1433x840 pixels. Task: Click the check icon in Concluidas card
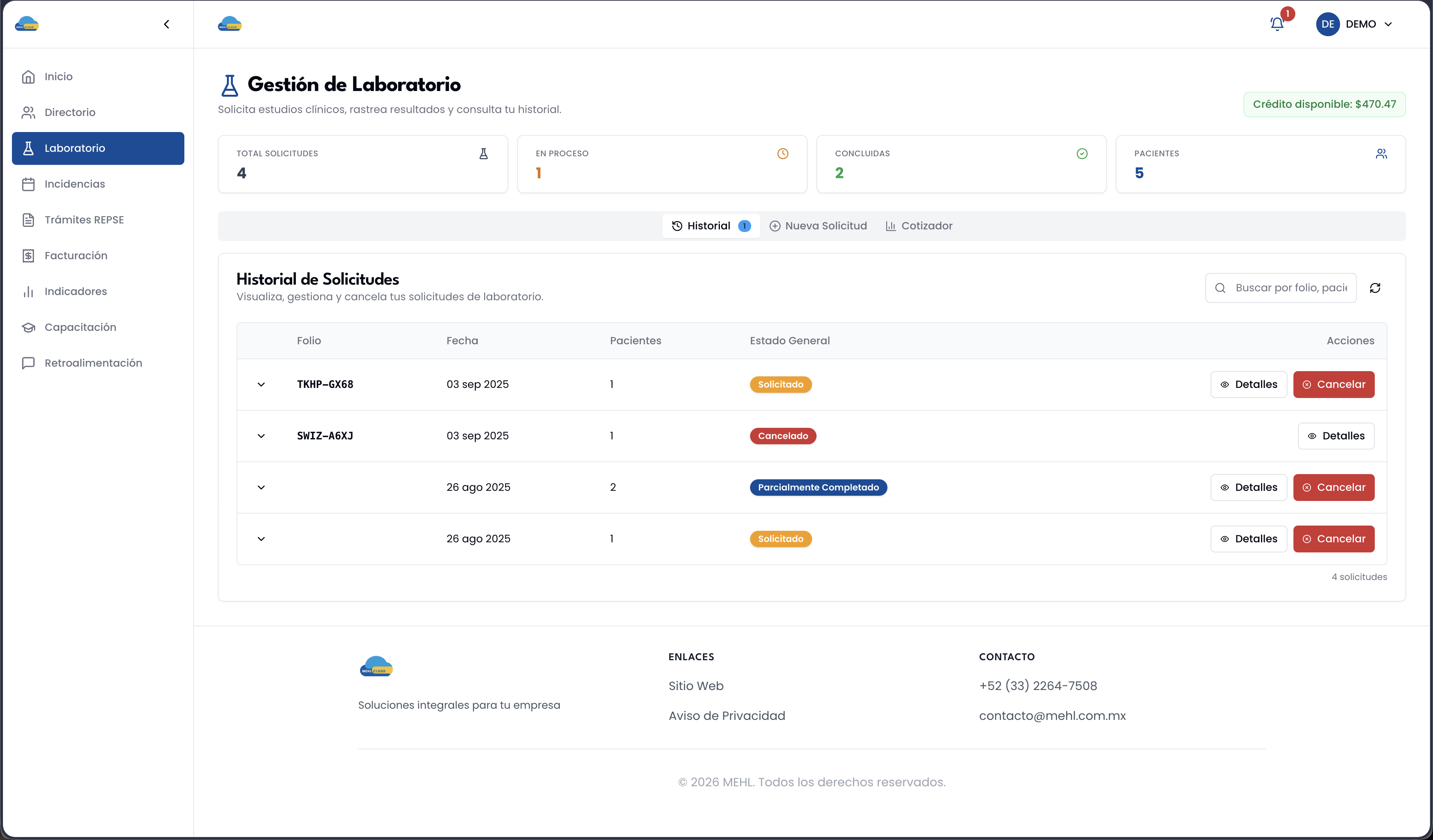tap(1081, 153)
